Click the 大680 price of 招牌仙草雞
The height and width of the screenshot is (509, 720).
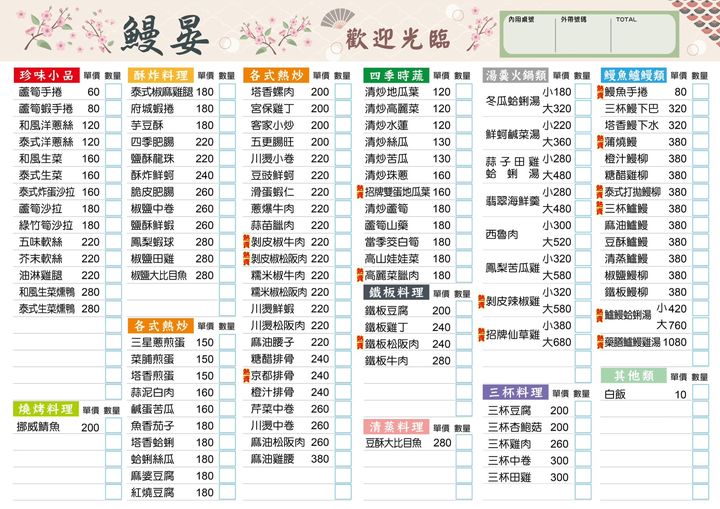[x=557, y=342]
